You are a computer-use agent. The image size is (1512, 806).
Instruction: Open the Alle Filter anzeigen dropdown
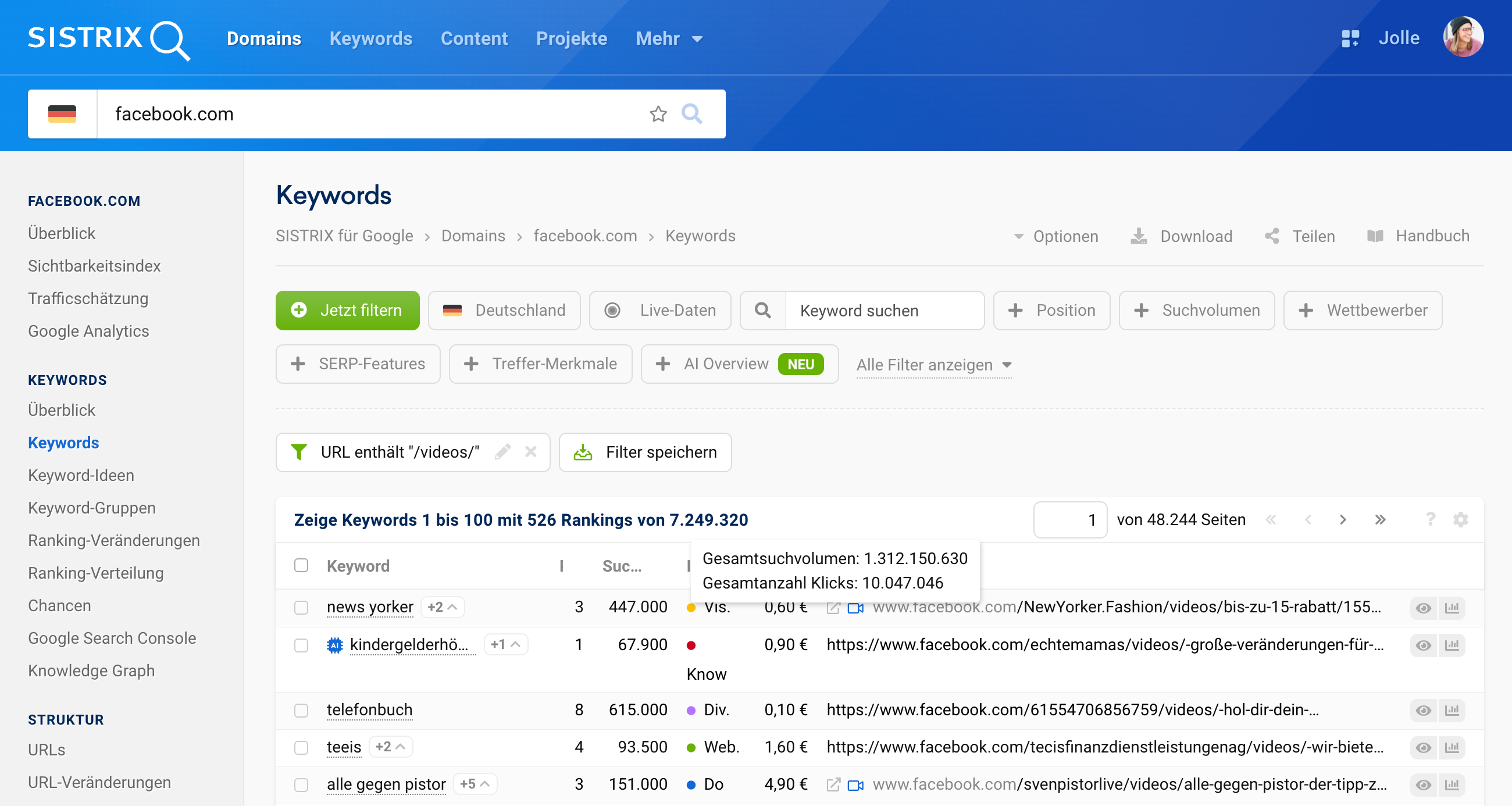pos(933,365)
